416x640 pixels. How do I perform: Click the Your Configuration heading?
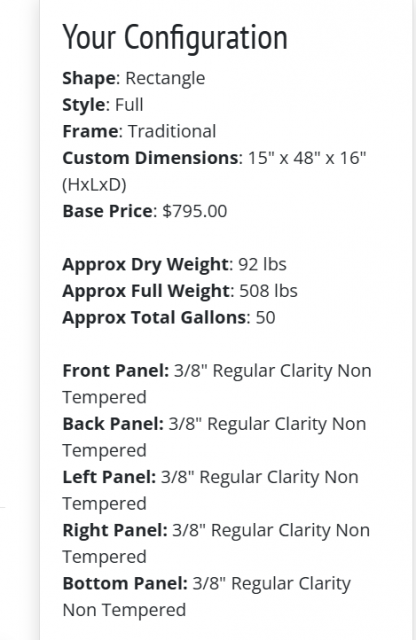click(x=175, y=38)
